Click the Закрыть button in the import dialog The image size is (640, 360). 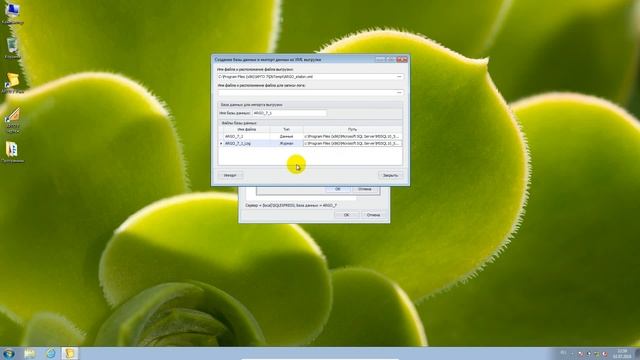390,175
